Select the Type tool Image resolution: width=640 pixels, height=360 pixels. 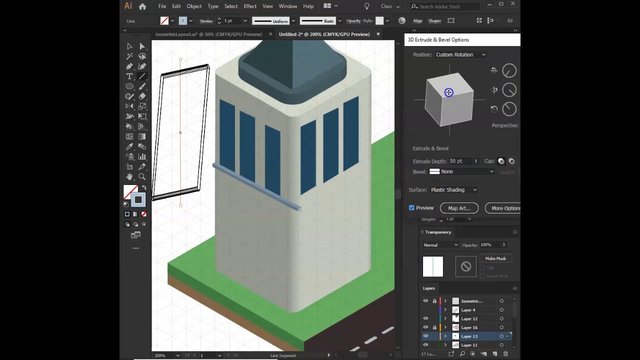coord(129,76)
